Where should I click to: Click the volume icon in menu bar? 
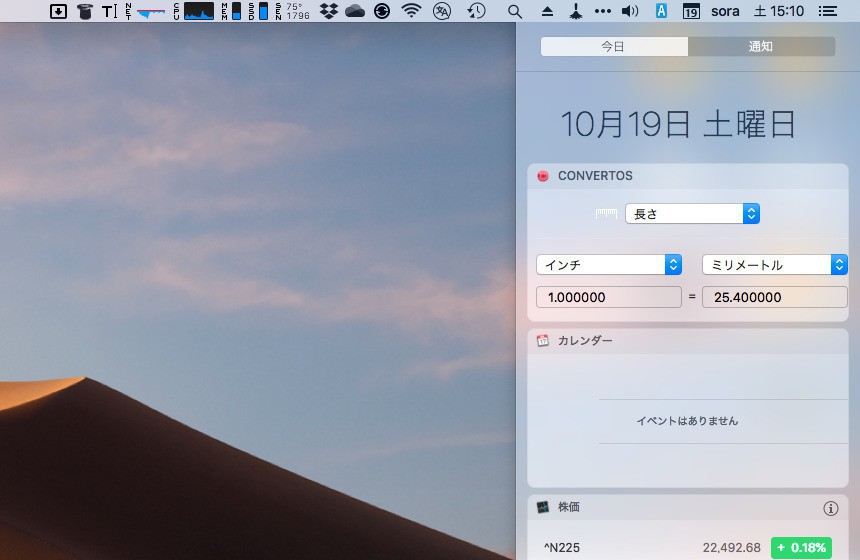pos(629,11)
